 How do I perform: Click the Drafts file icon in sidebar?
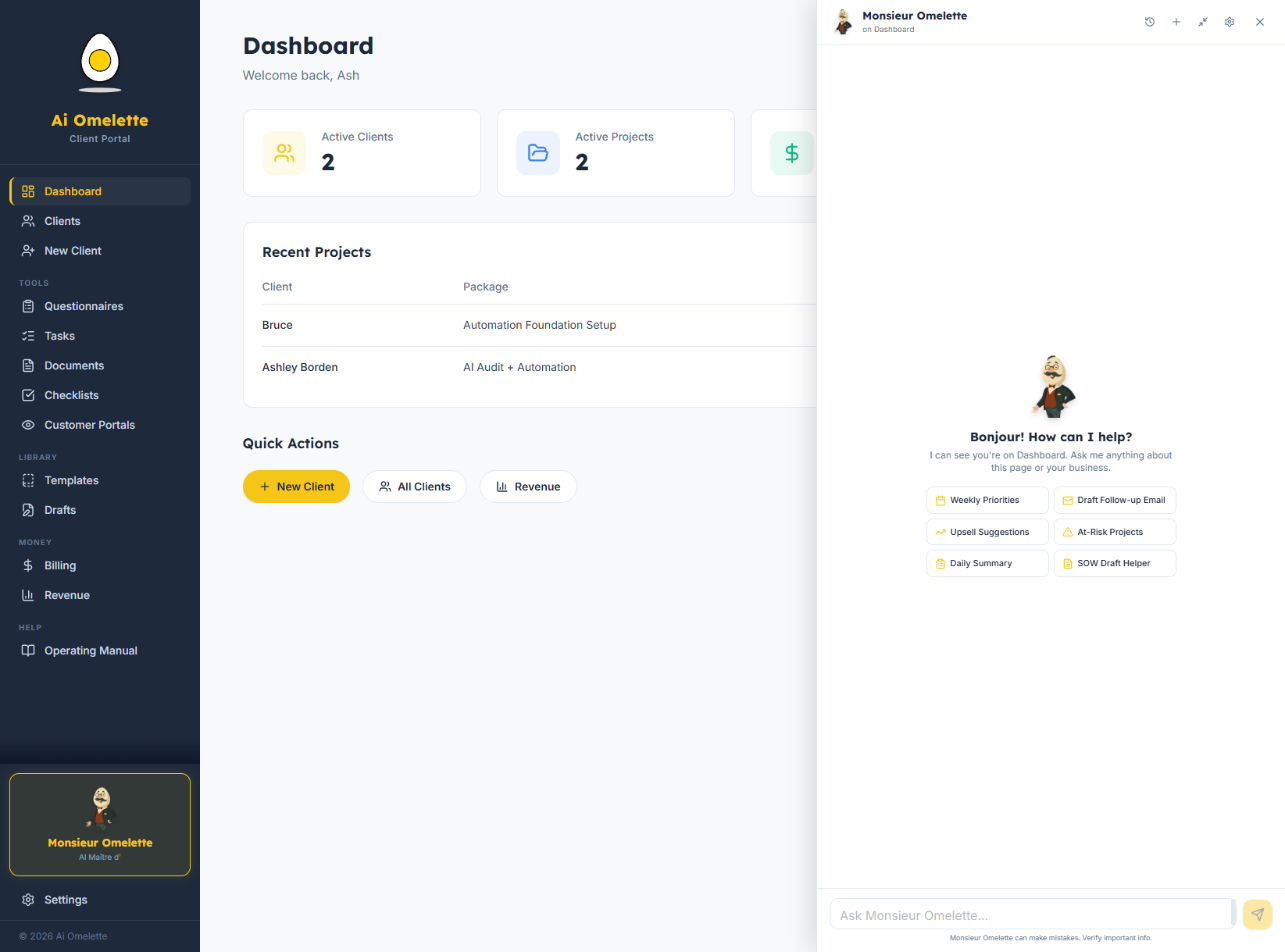[x=28, y=510]
